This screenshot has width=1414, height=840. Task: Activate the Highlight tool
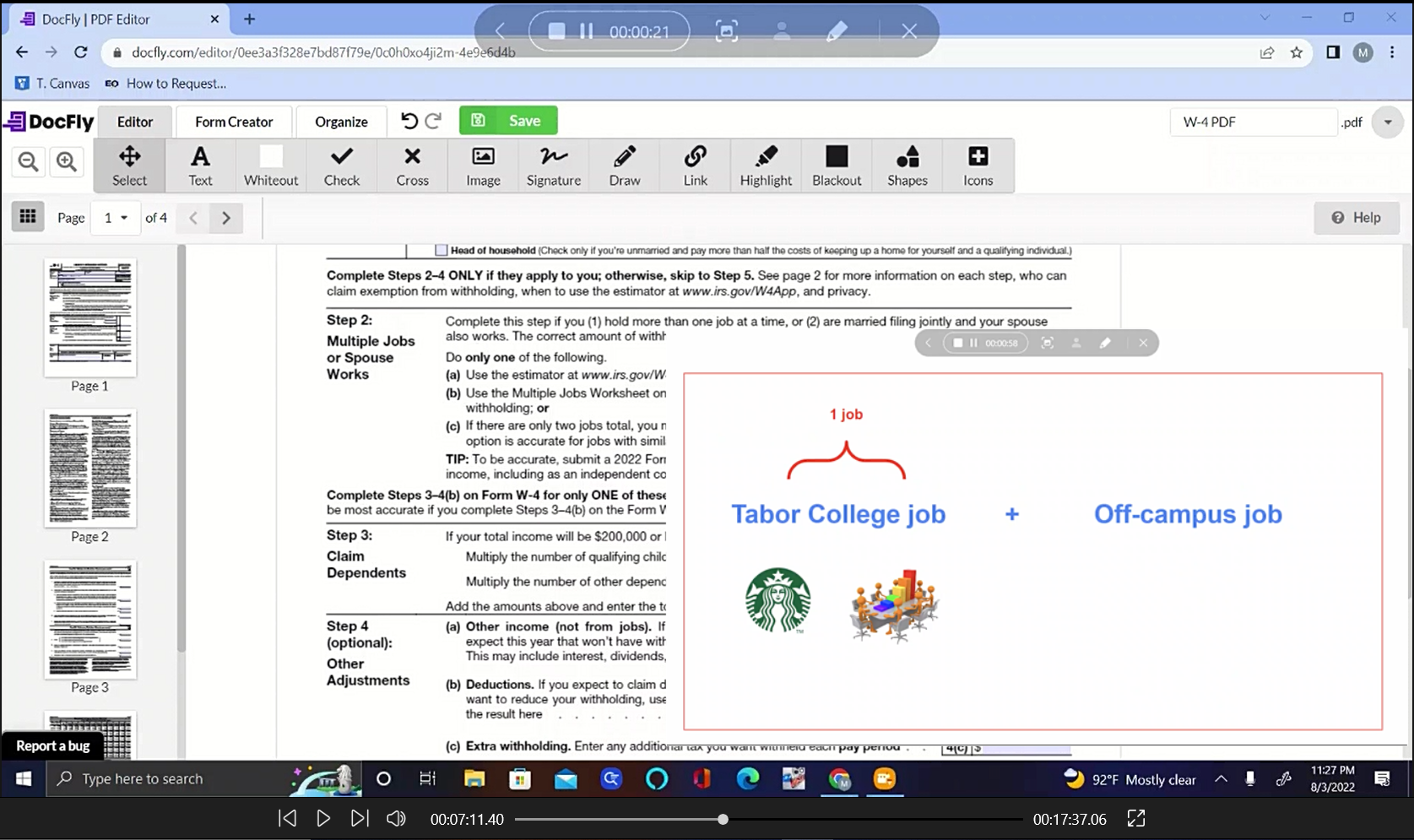pyautogui.click(x=766, y=165)
